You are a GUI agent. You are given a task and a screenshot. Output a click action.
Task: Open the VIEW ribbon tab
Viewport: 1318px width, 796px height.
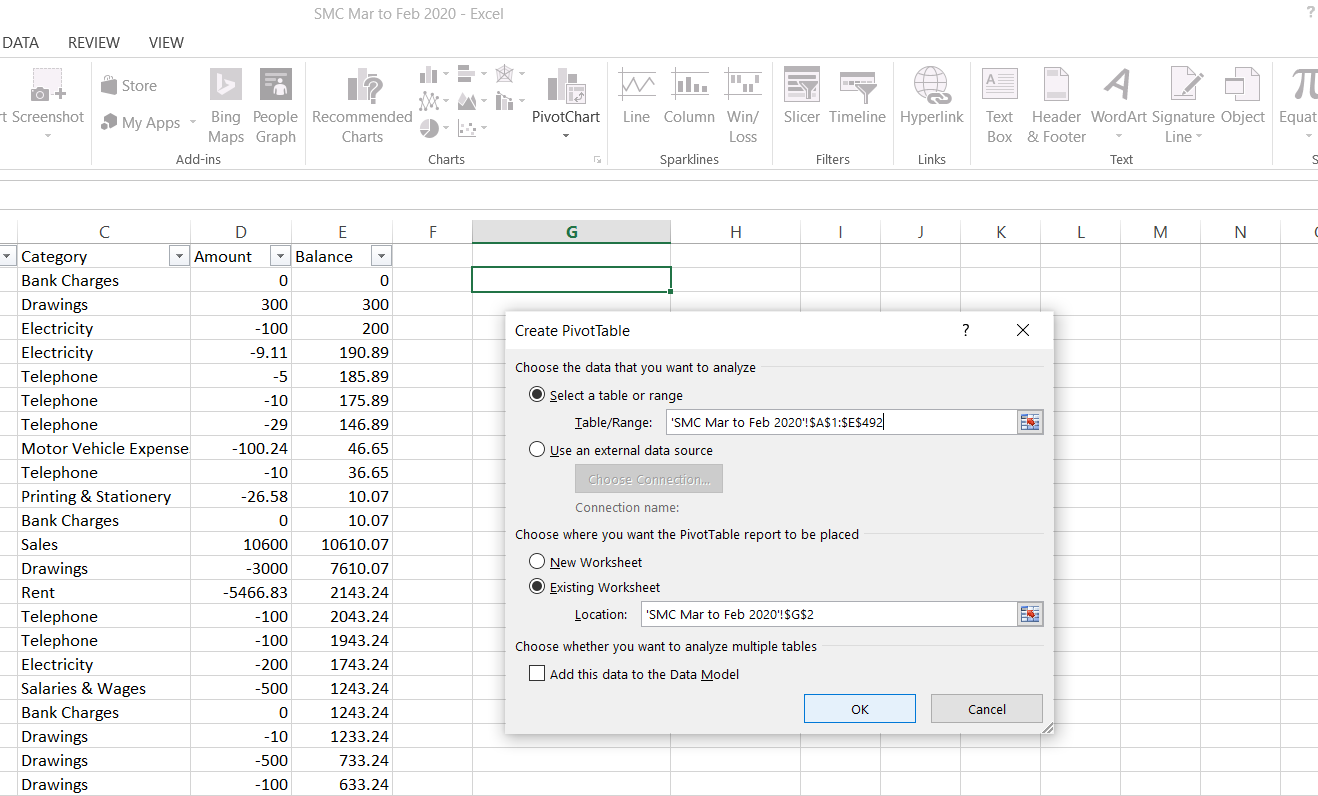tap(166, 42)
